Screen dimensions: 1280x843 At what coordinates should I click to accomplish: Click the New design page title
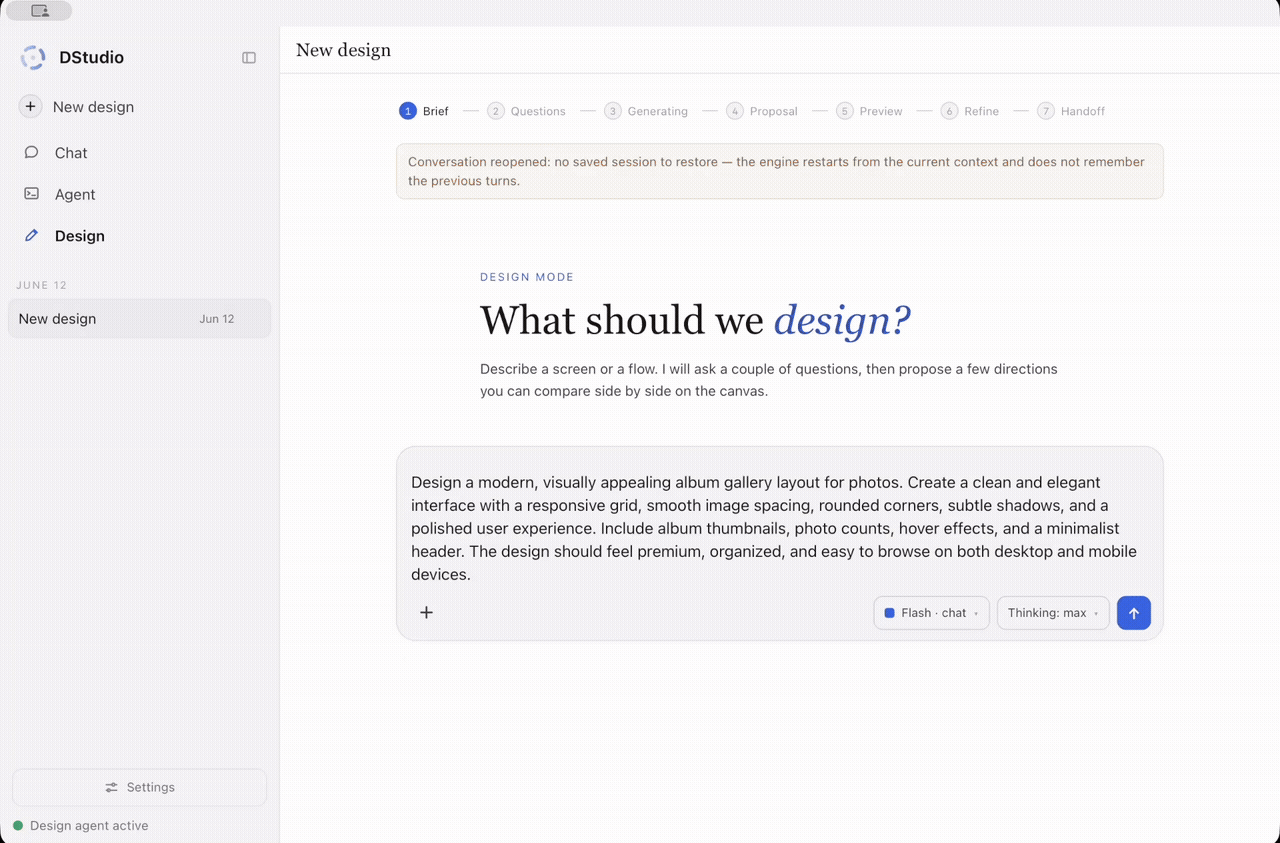tap(343, 50)
